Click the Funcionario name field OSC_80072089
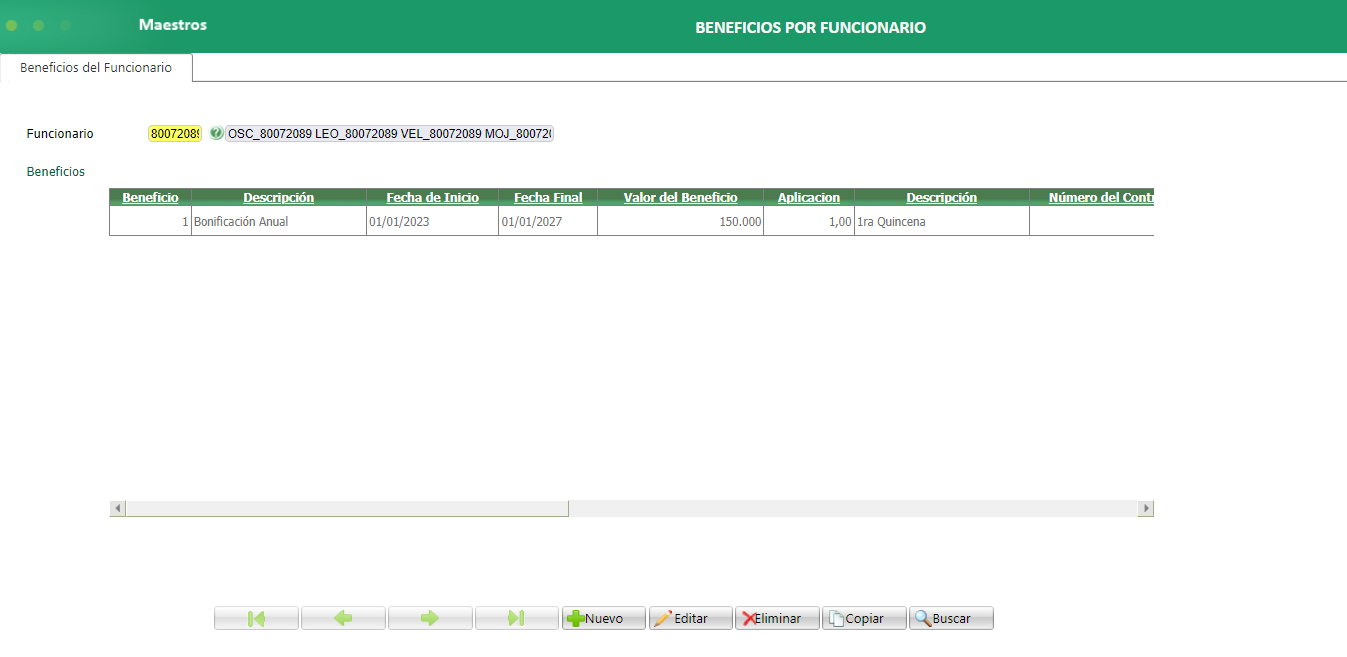 tap(389, 133)
